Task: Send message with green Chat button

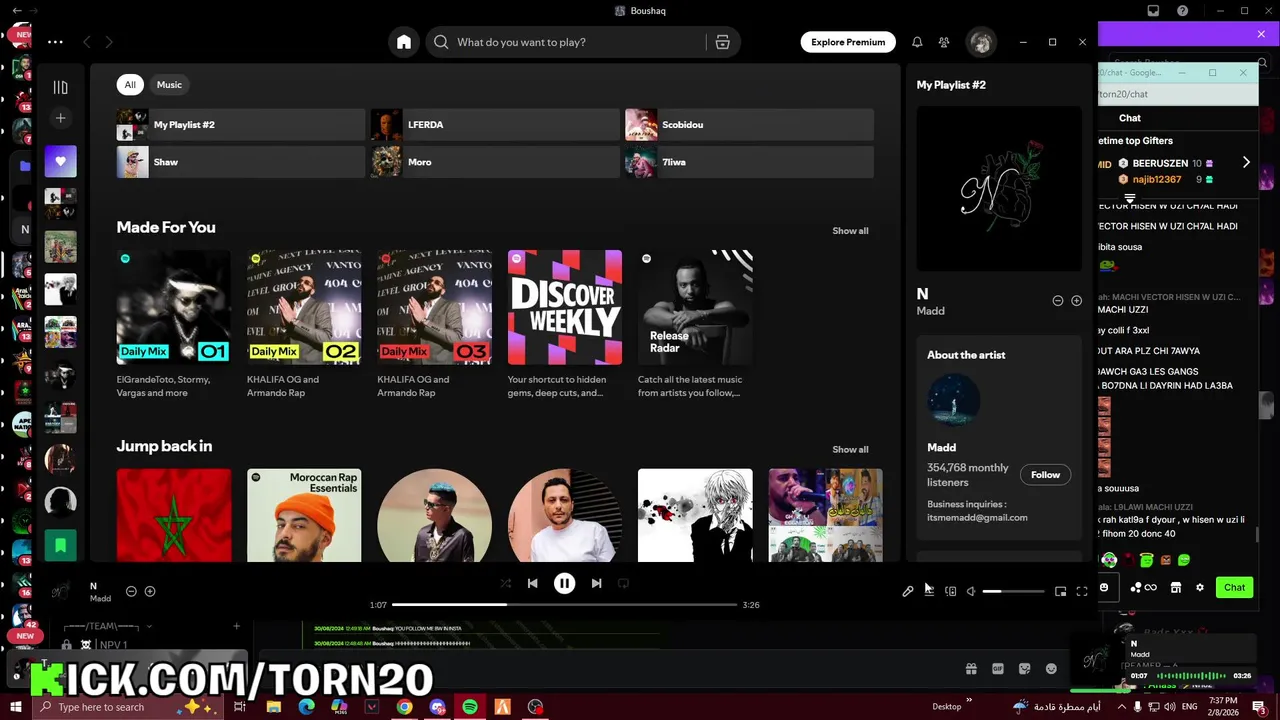Action: [x=1235, y=588]
